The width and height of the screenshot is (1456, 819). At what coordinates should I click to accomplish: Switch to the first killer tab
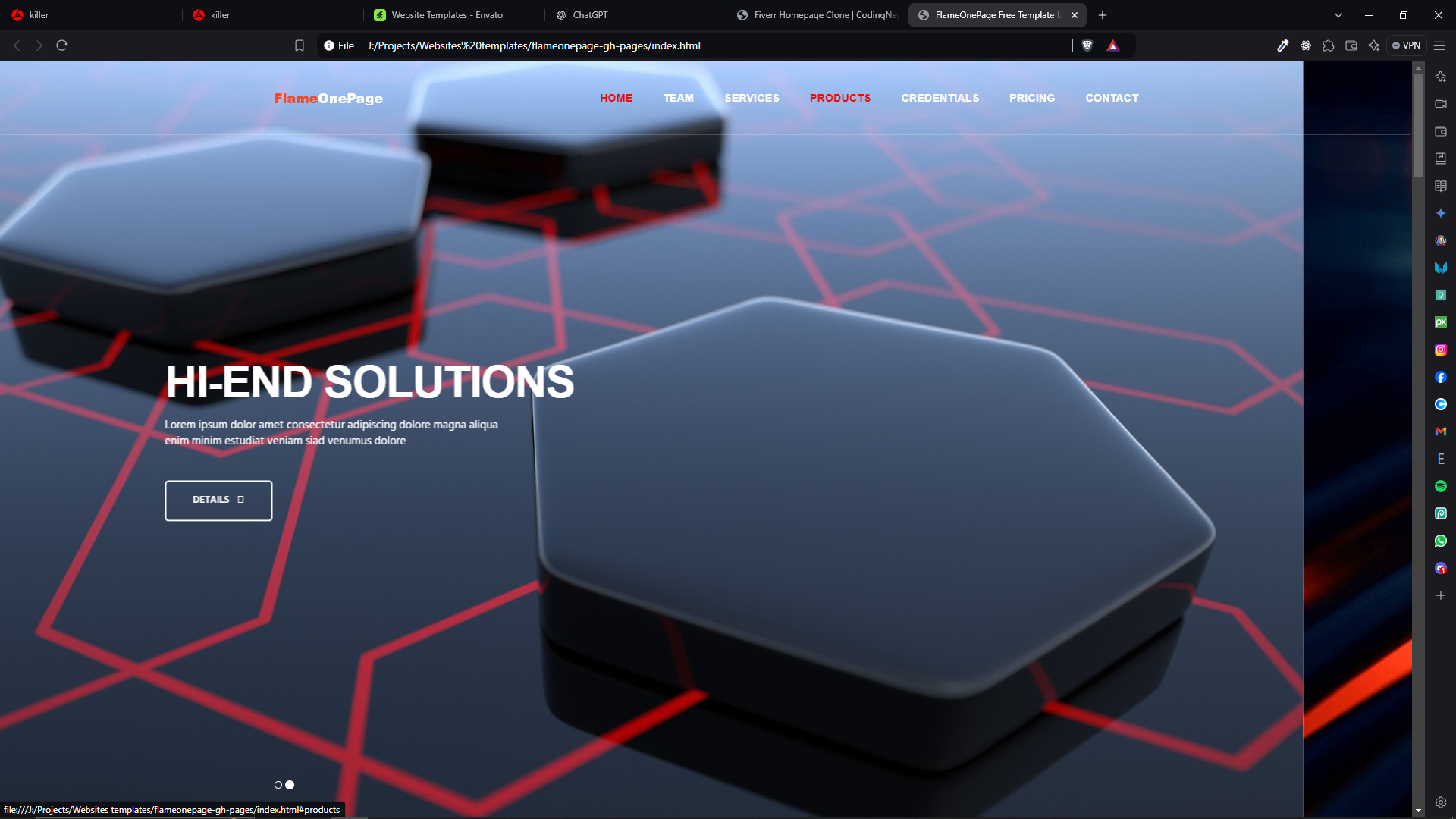tap(91, 15)
